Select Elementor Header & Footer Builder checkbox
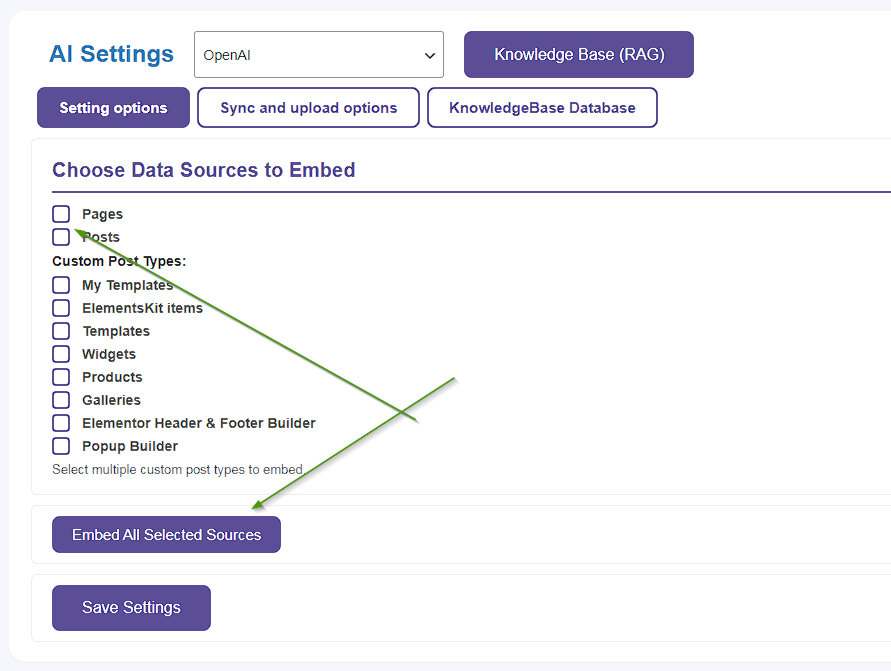This screenshot has width=891, height=671. pos(61,423)
